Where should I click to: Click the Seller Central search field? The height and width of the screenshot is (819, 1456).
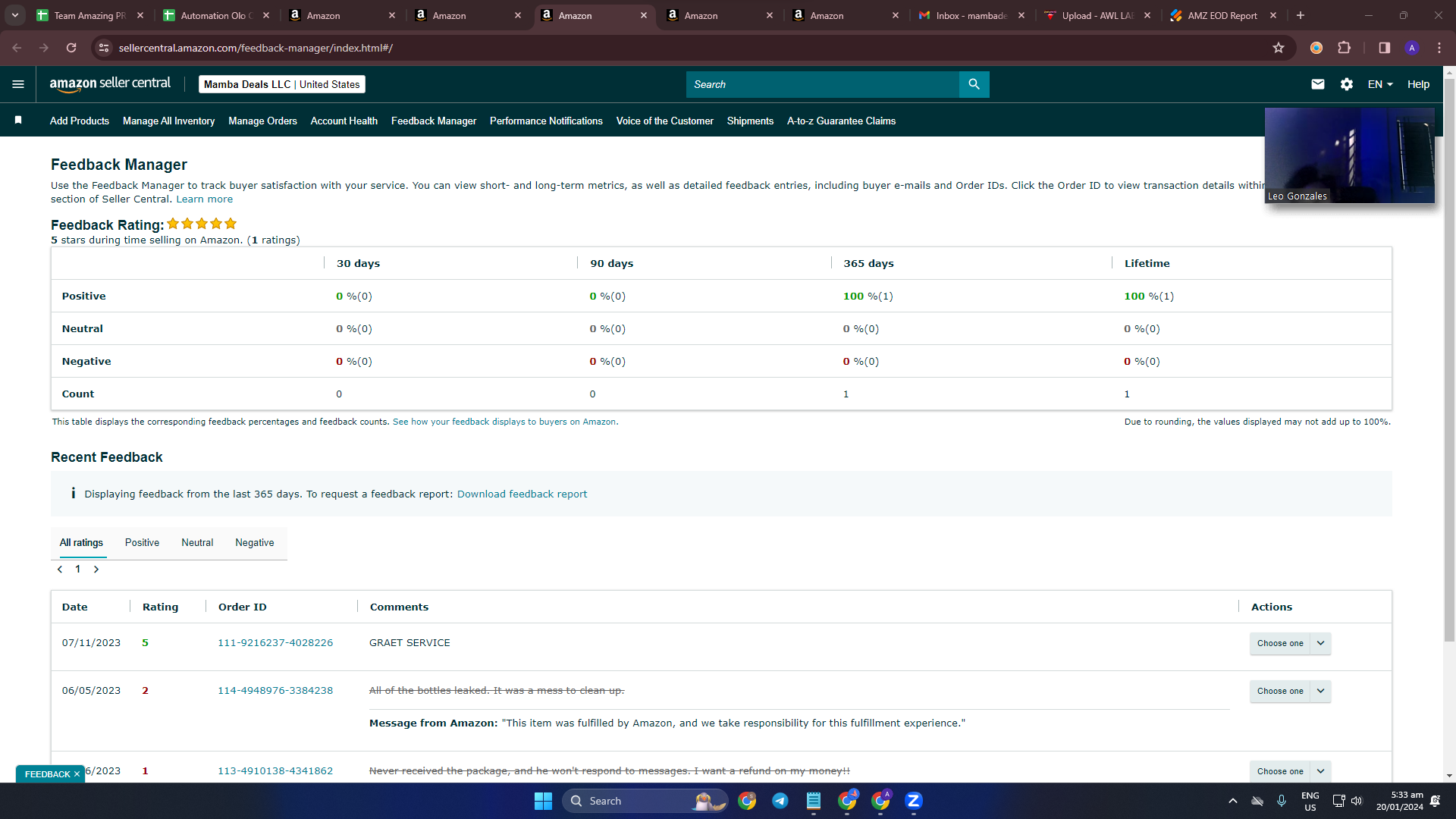pyautogui.click(x=823, y=84)
